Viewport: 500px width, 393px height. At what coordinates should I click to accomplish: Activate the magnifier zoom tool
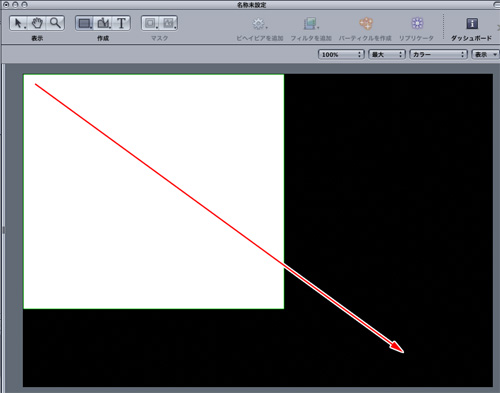point(55,23)
